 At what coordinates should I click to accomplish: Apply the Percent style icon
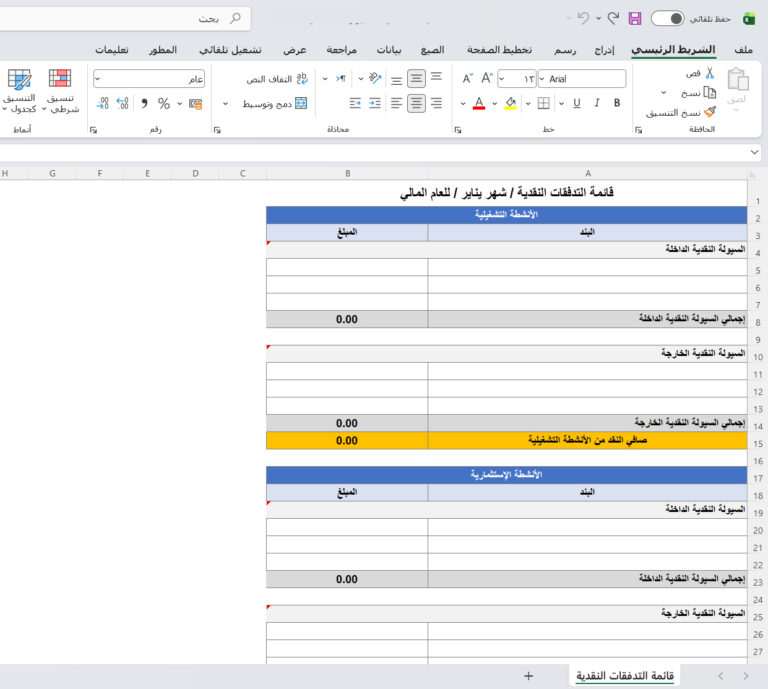(x=164, y=103)
